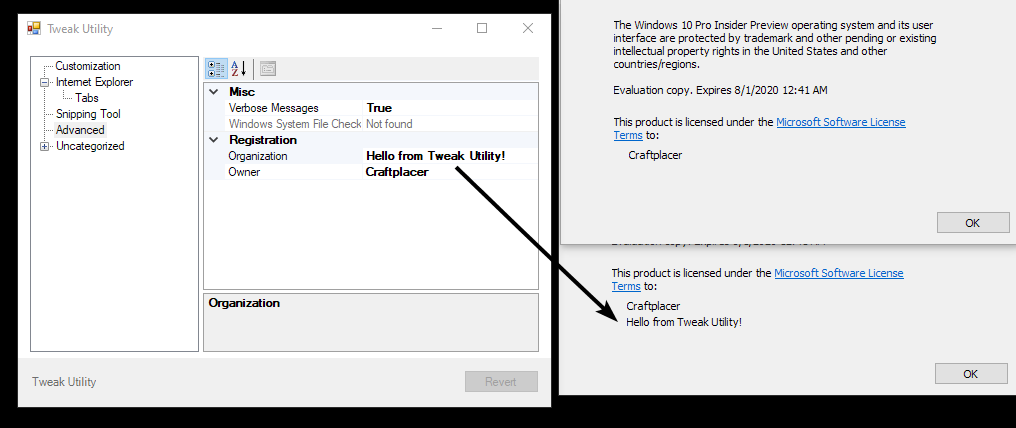Select the Organization property label
Image resolution: width=1016 pixels, height=428 pixels.
click(258, 156)
